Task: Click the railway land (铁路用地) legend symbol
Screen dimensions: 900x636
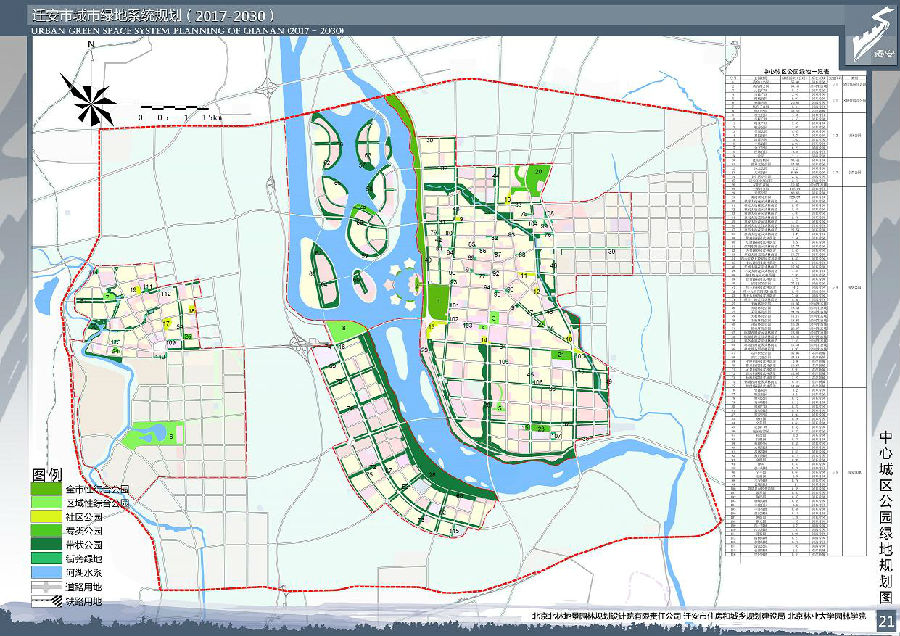Action: 47,602
